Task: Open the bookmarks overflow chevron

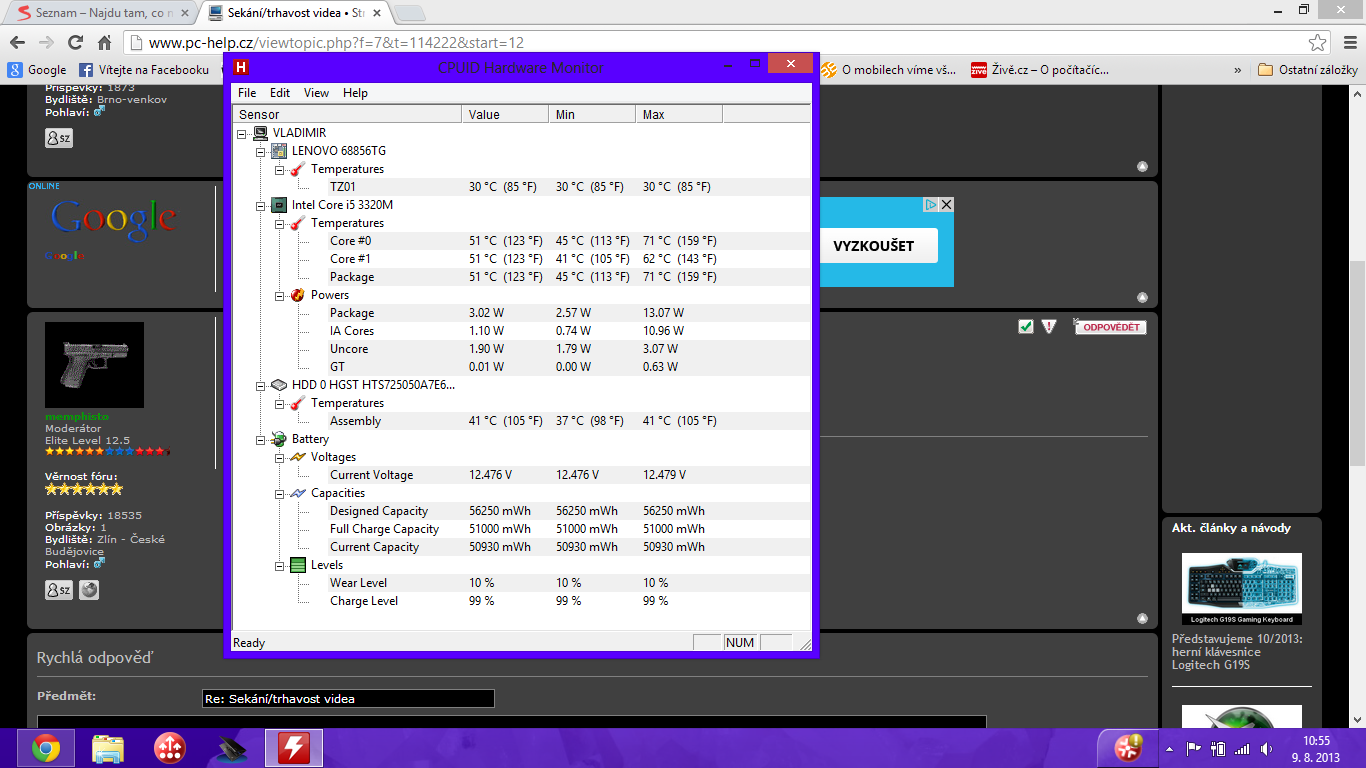Action: (1238, 70)
